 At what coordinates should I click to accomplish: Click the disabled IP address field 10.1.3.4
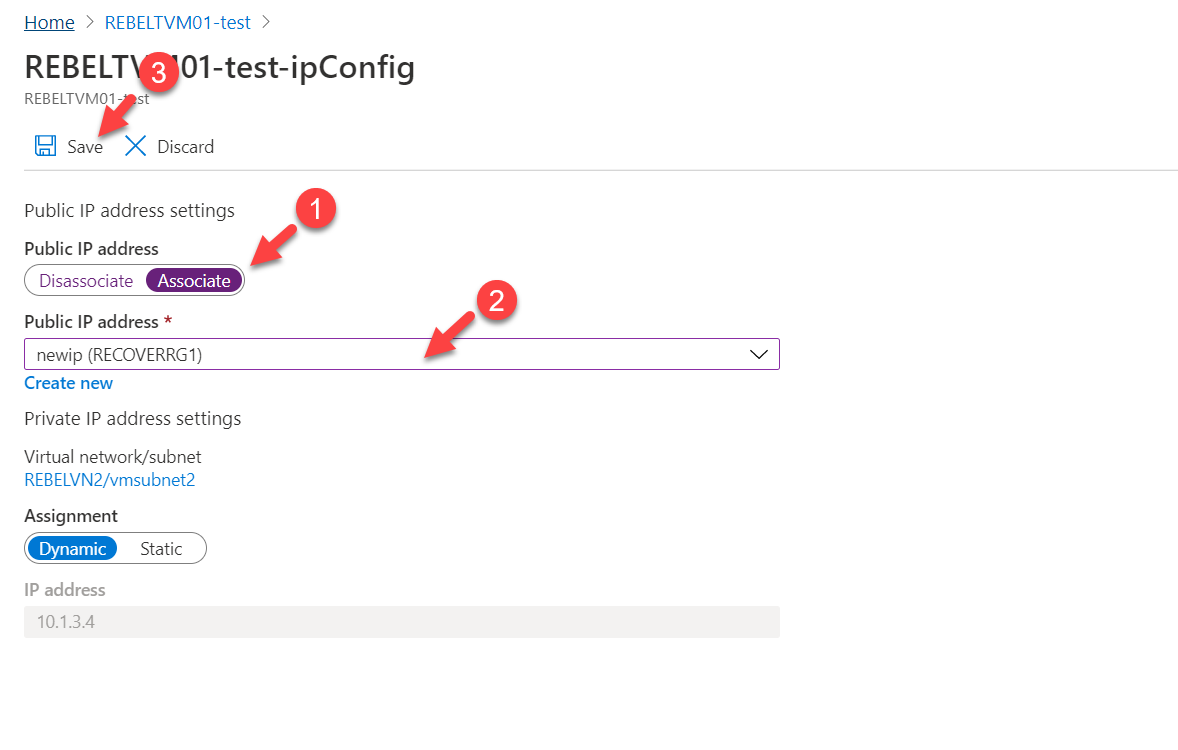pyautogui.click(x=402, y=622)
